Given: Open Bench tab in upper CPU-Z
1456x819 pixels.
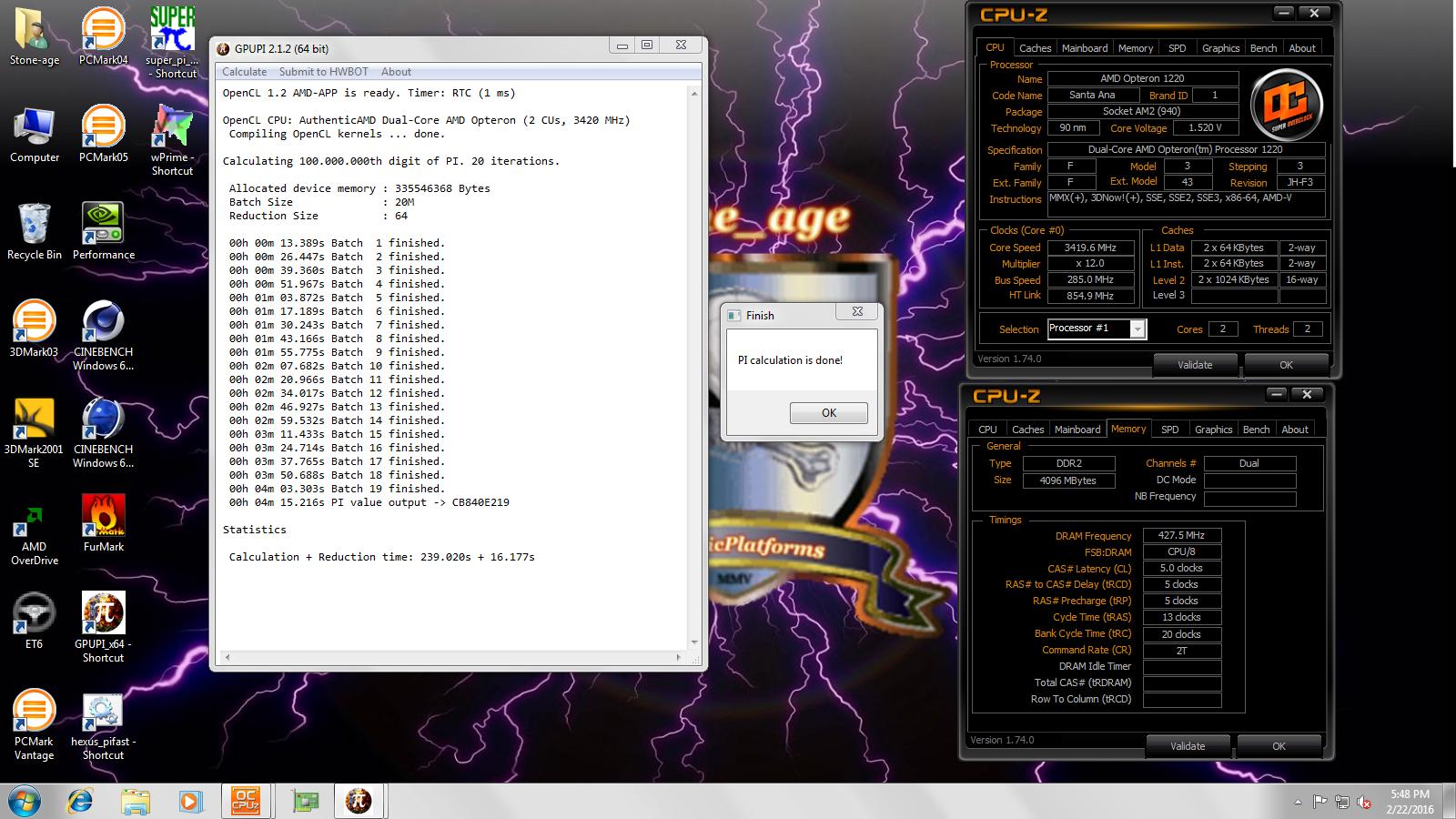Looking at the screenshot, I should pos(1263,48).
